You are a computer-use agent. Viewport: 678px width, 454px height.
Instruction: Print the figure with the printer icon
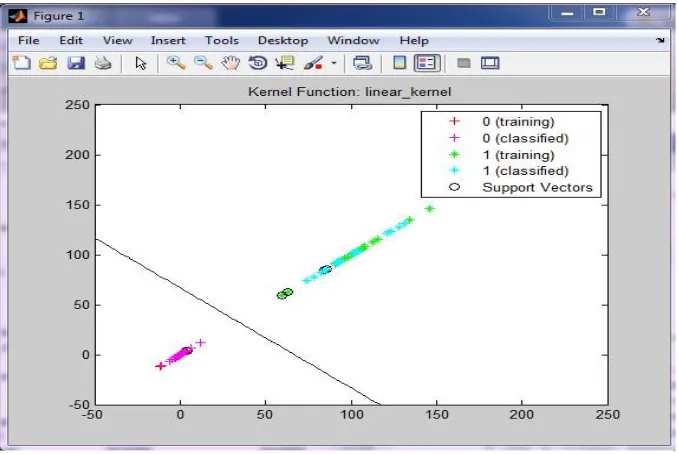[103, 63]
